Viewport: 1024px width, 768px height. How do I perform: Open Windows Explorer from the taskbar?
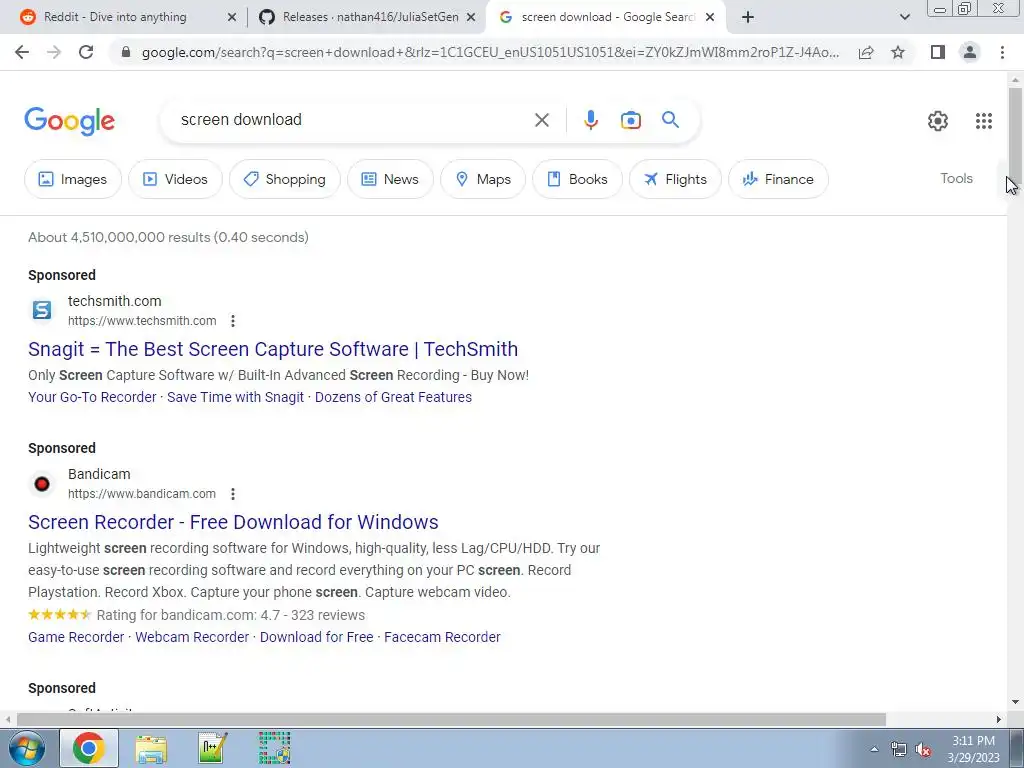(x=151, y=748)
